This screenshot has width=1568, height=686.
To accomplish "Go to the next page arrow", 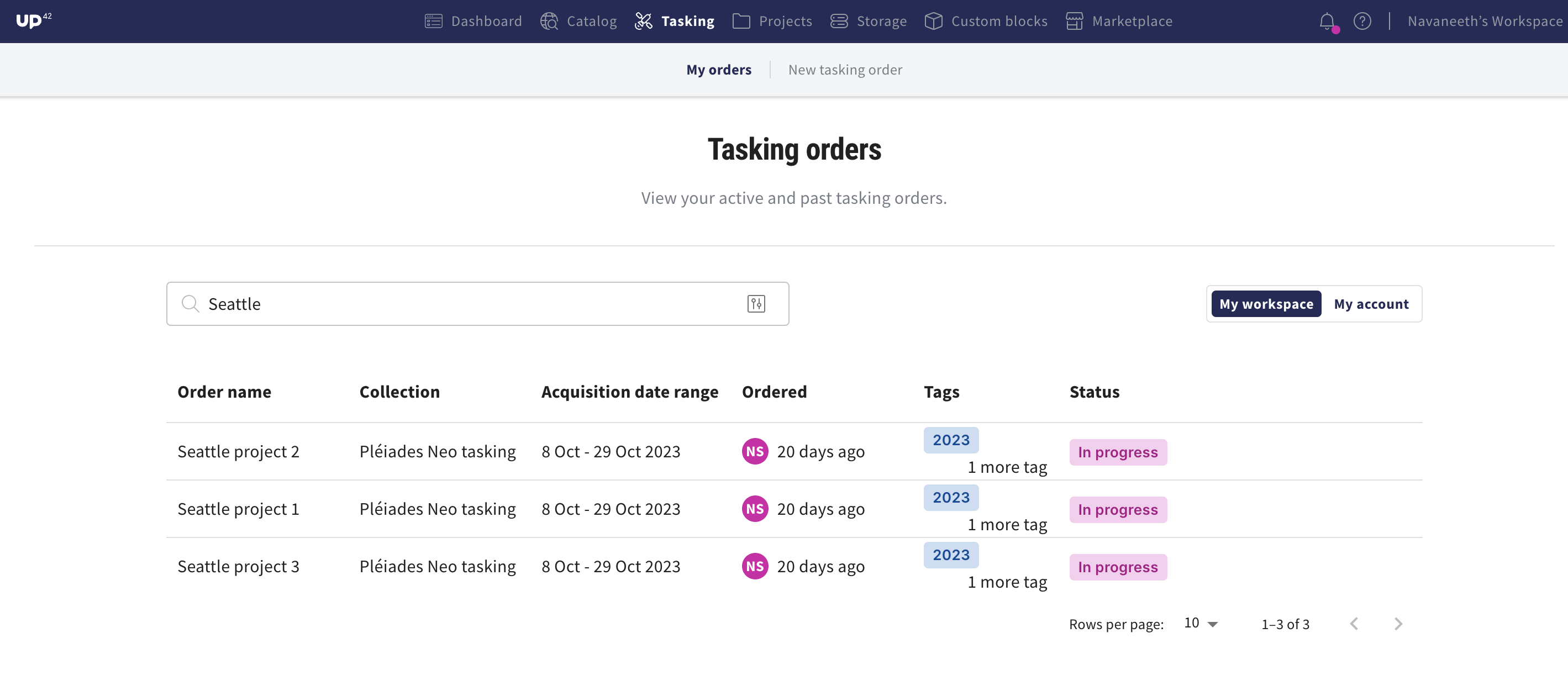I will pos(1398,624).
